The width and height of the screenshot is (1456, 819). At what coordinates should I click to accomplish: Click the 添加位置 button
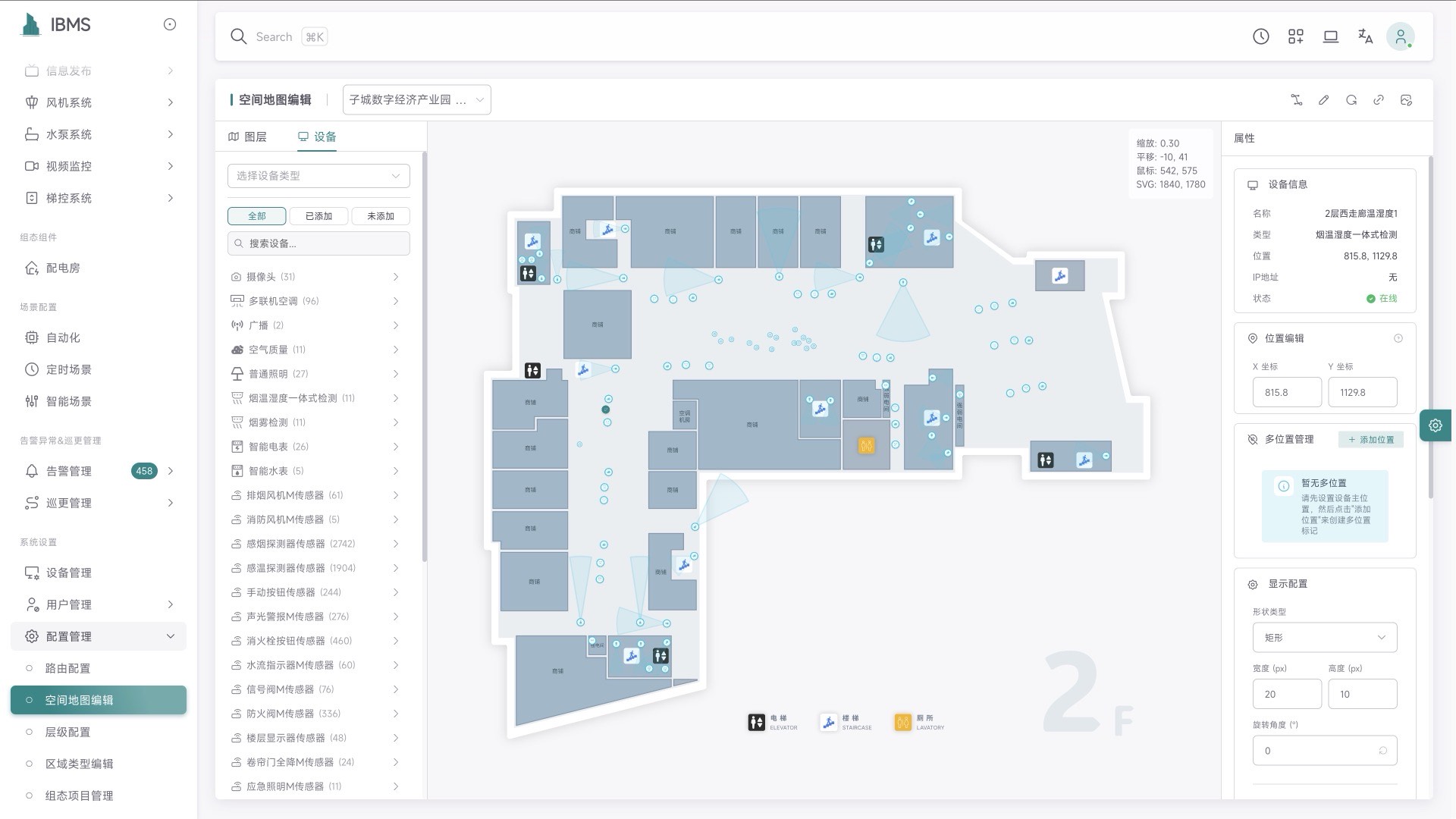point(1371,440)
